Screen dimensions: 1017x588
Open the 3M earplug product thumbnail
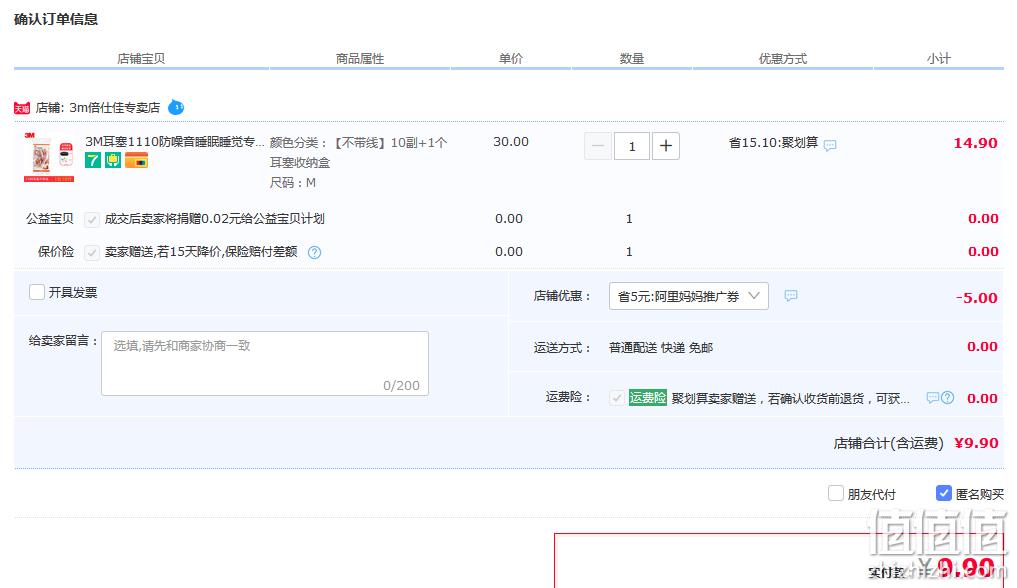[49, 158]
